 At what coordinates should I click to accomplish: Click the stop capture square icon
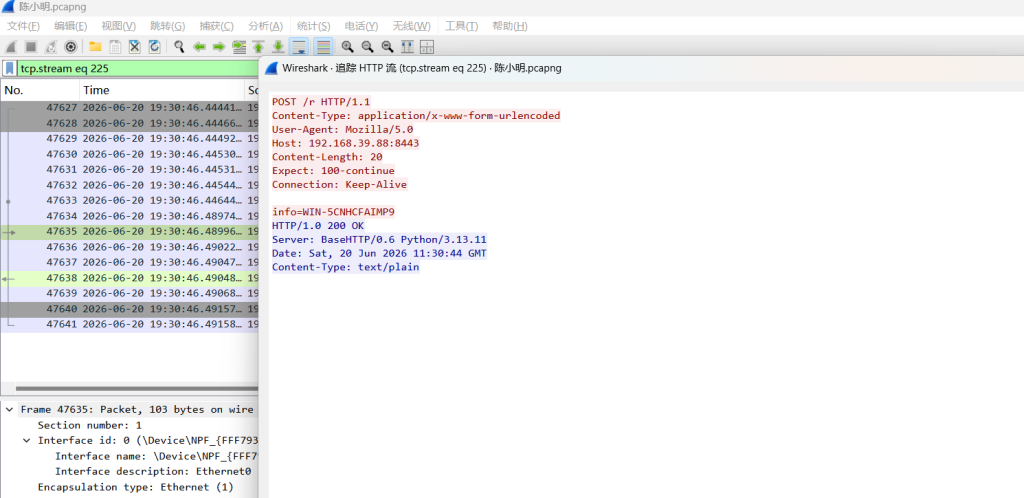tap(31, 47)
